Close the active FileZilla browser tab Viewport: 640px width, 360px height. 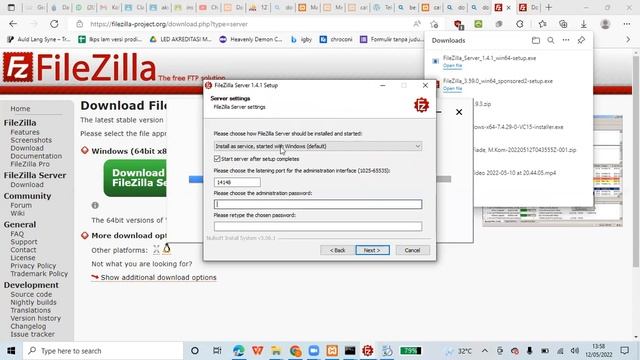click(x=509, y=7)
